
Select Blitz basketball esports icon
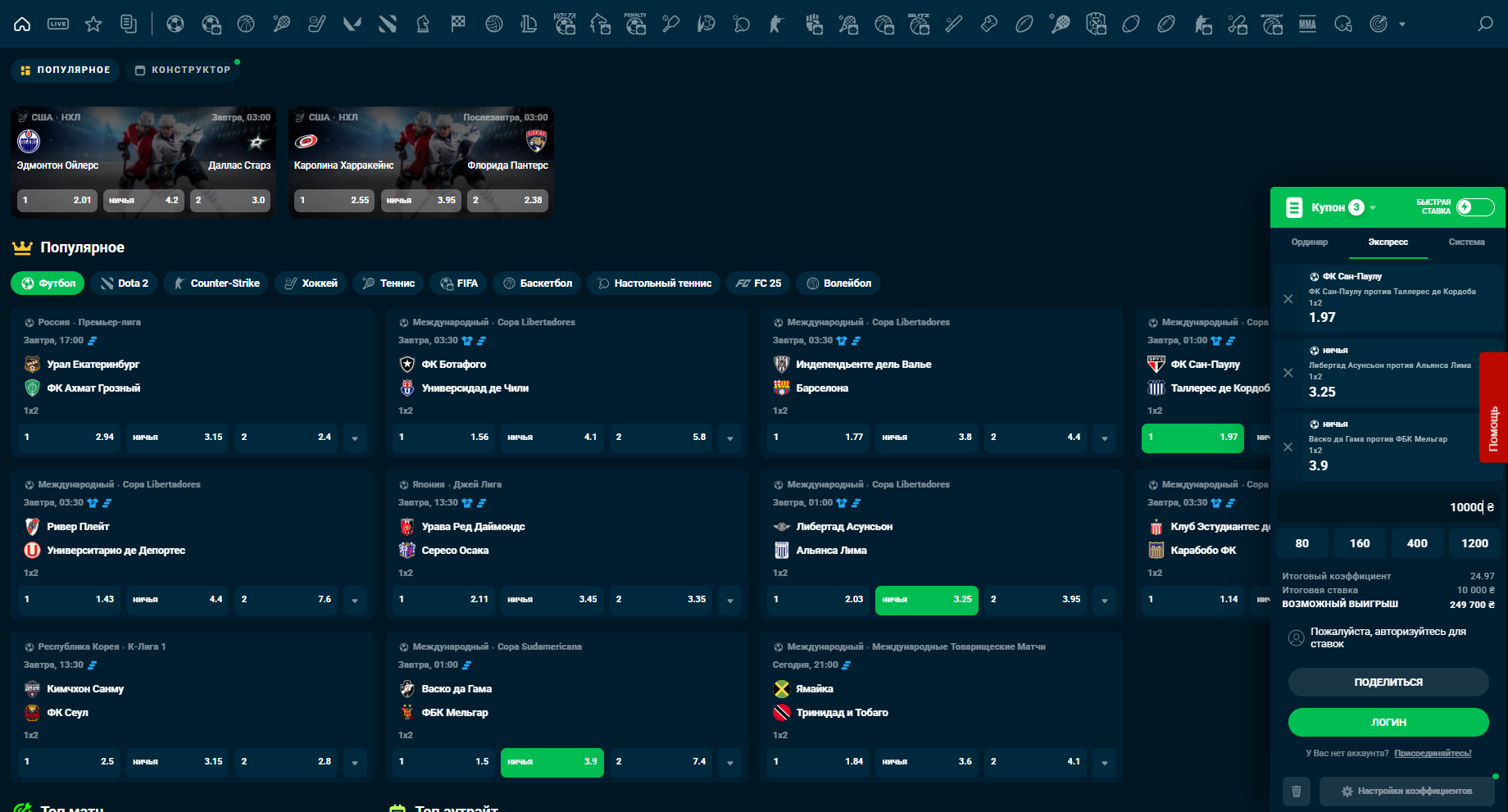pyautogui.click(x=919, y=24)
